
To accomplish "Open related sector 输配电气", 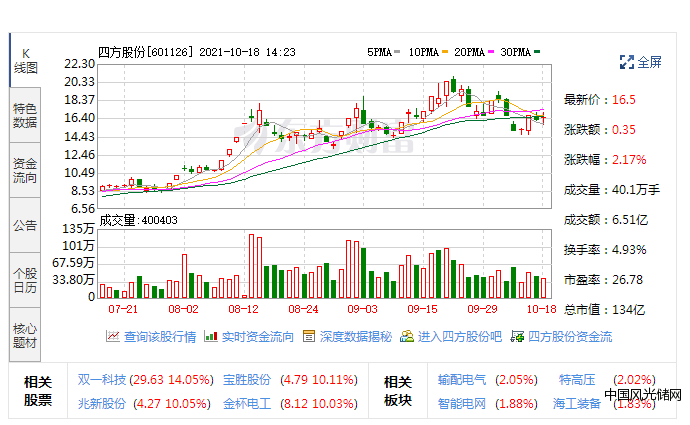I will tap(462, 380).
